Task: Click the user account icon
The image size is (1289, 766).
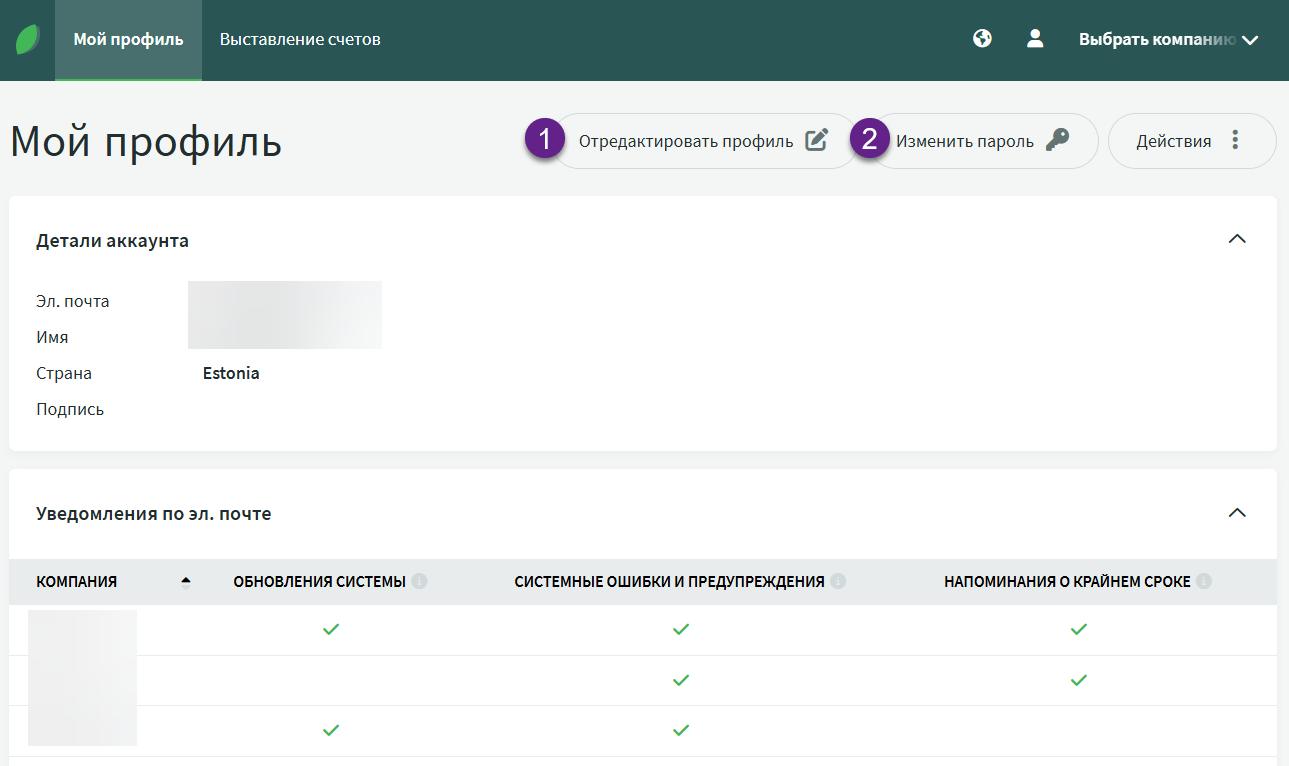Action: [x=1035, y=39]
